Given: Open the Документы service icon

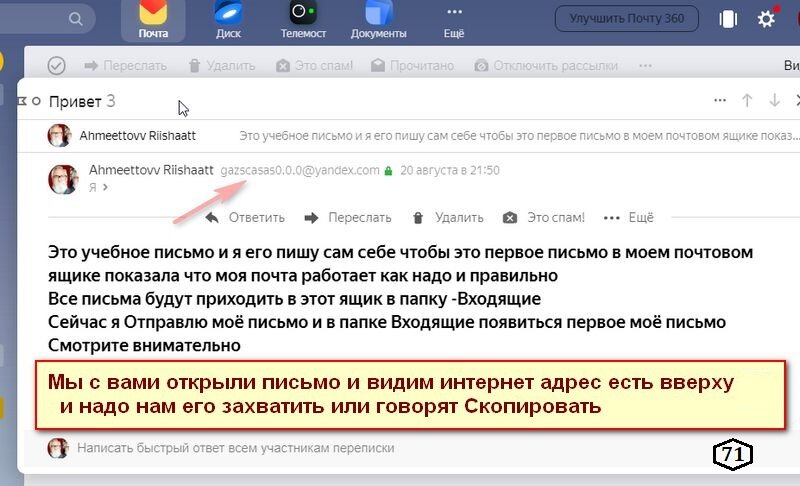Looking at the screenshot, I should [x=379, y=20].
